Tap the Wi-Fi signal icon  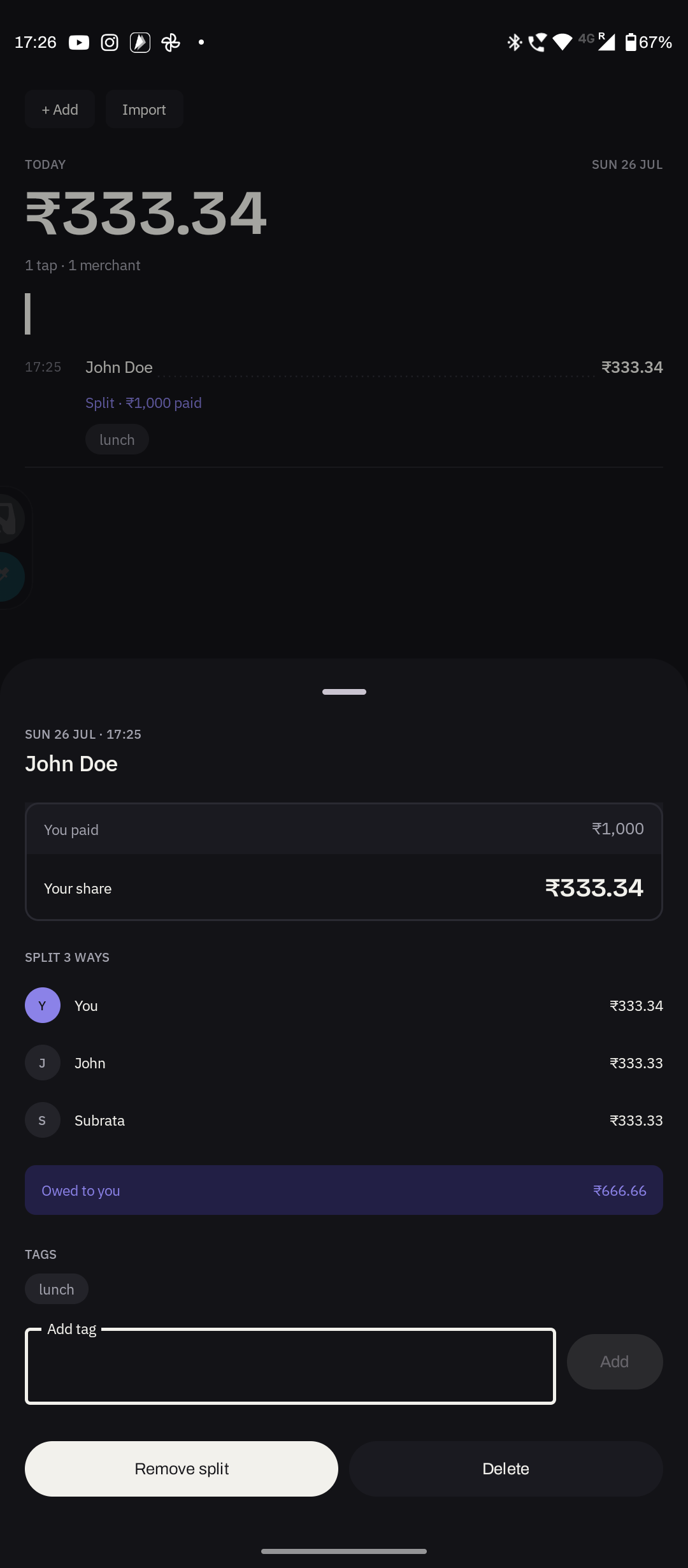pyautogui.click(x=562, y=43)
